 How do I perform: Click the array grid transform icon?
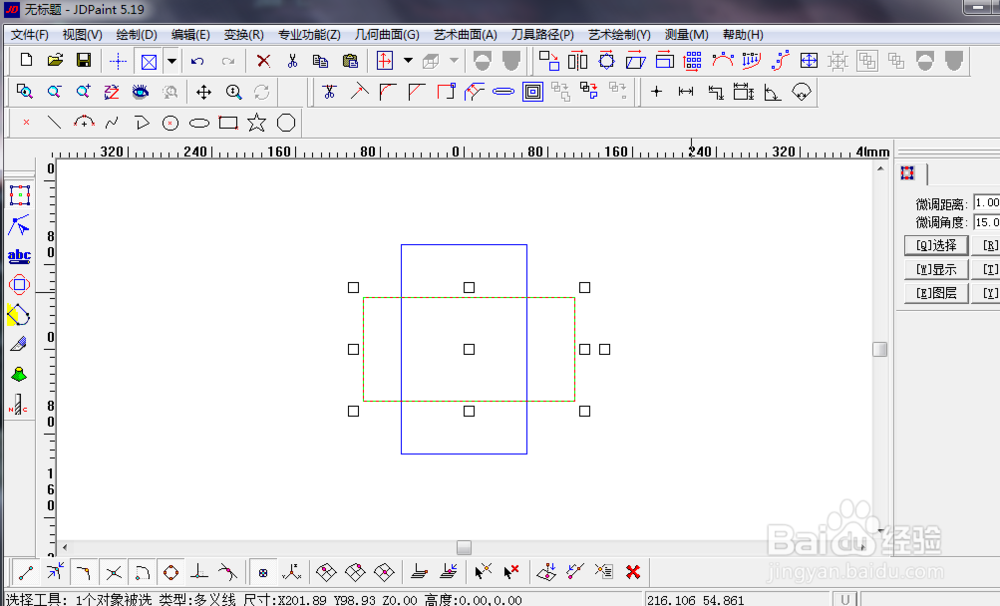693,61
